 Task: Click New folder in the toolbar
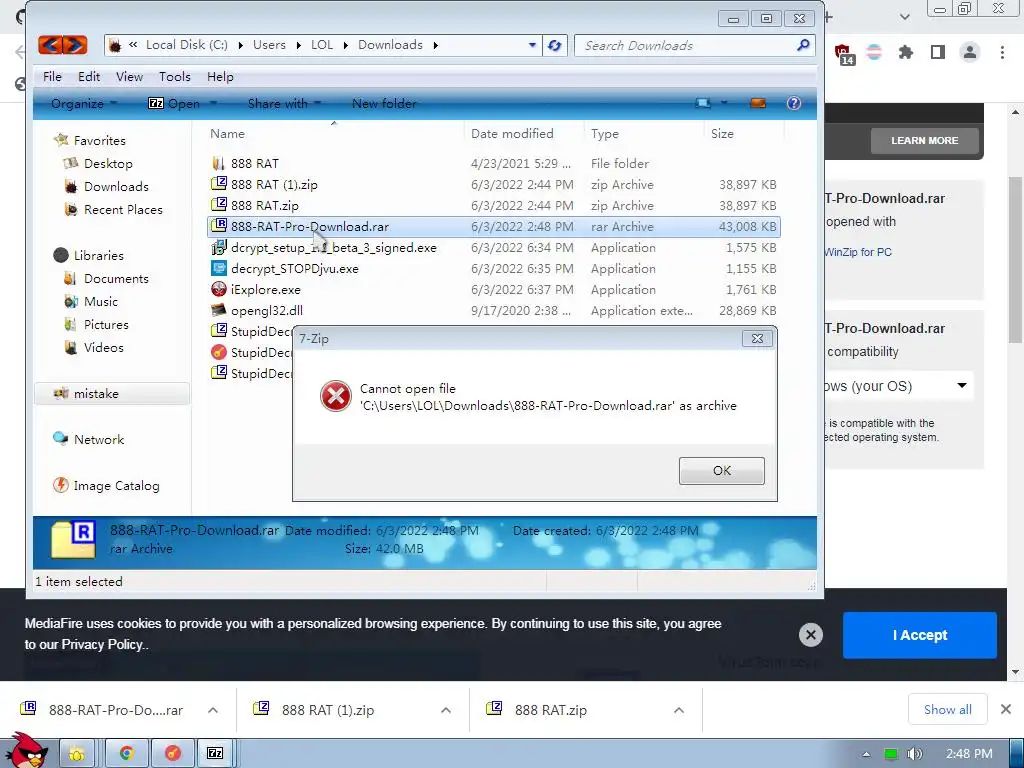pyautogui.click(x=384, y=103)
